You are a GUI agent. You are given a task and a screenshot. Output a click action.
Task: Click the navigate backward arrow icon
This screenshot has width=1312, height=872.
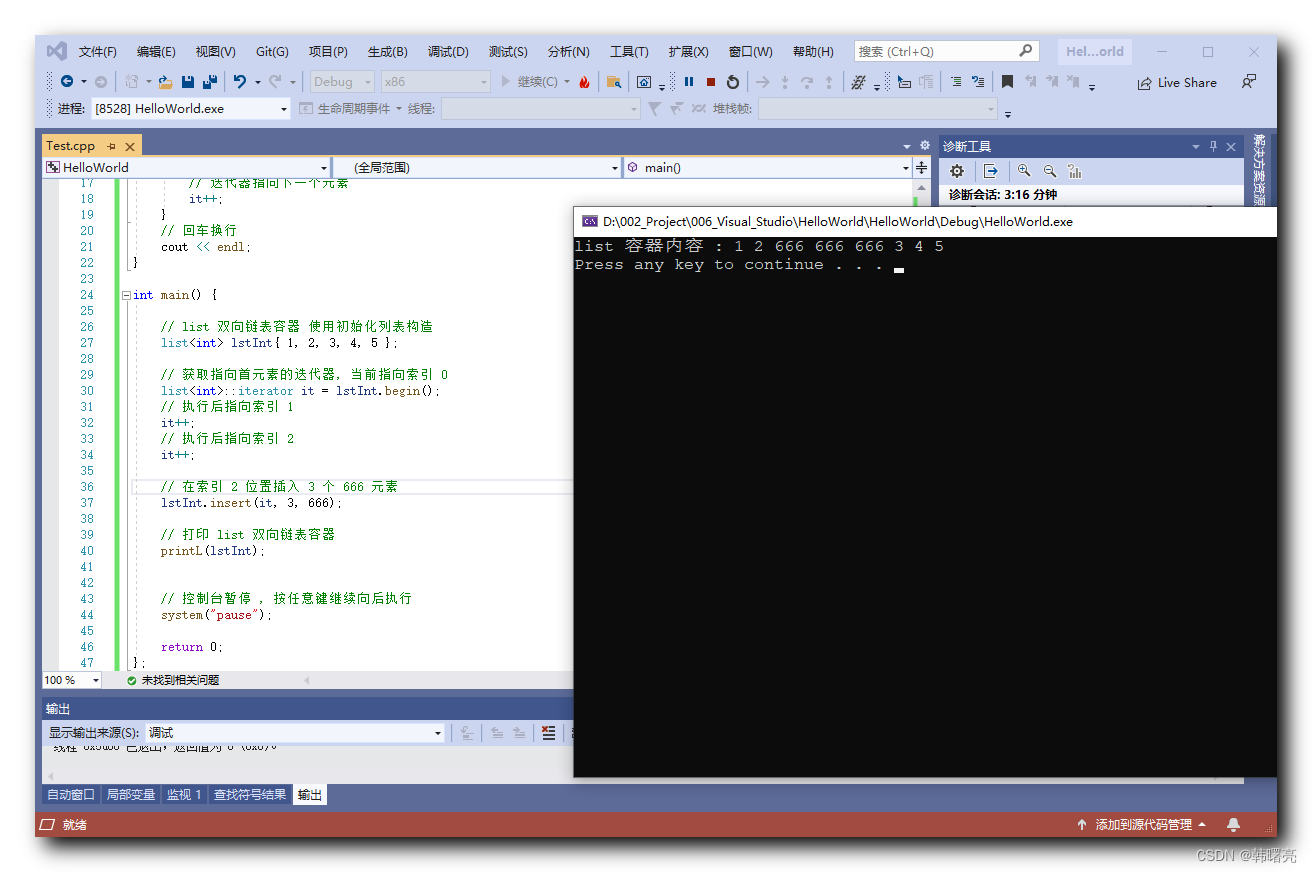[x=67, y=82]
